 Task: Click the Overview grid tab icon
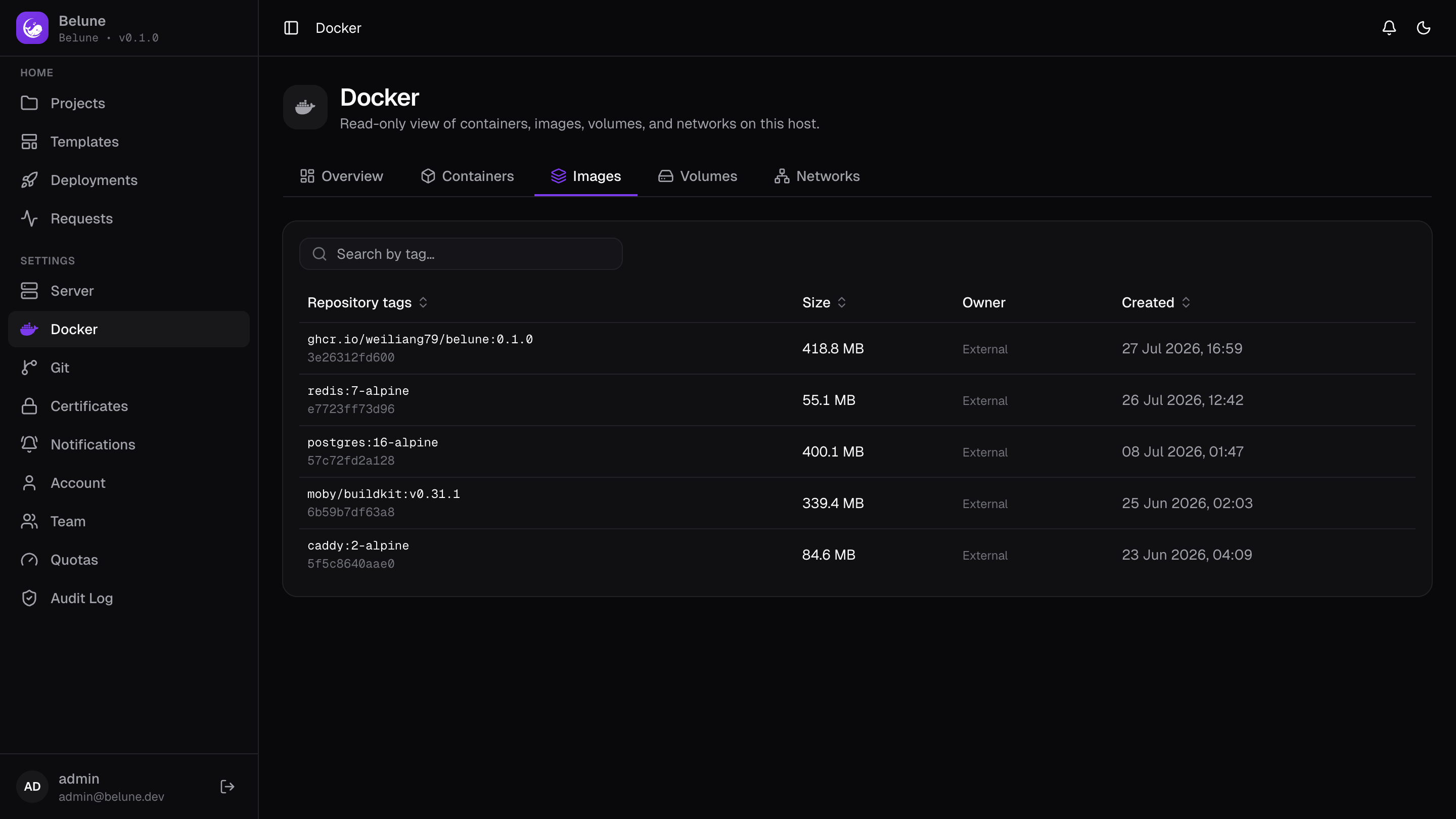pyautogui.click(x=307, y=176)
